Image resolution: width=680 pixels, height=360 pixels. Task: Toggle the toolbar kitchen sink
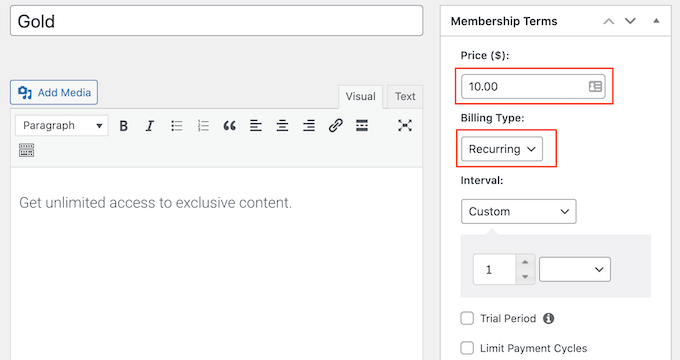click(x=26, y=150)
